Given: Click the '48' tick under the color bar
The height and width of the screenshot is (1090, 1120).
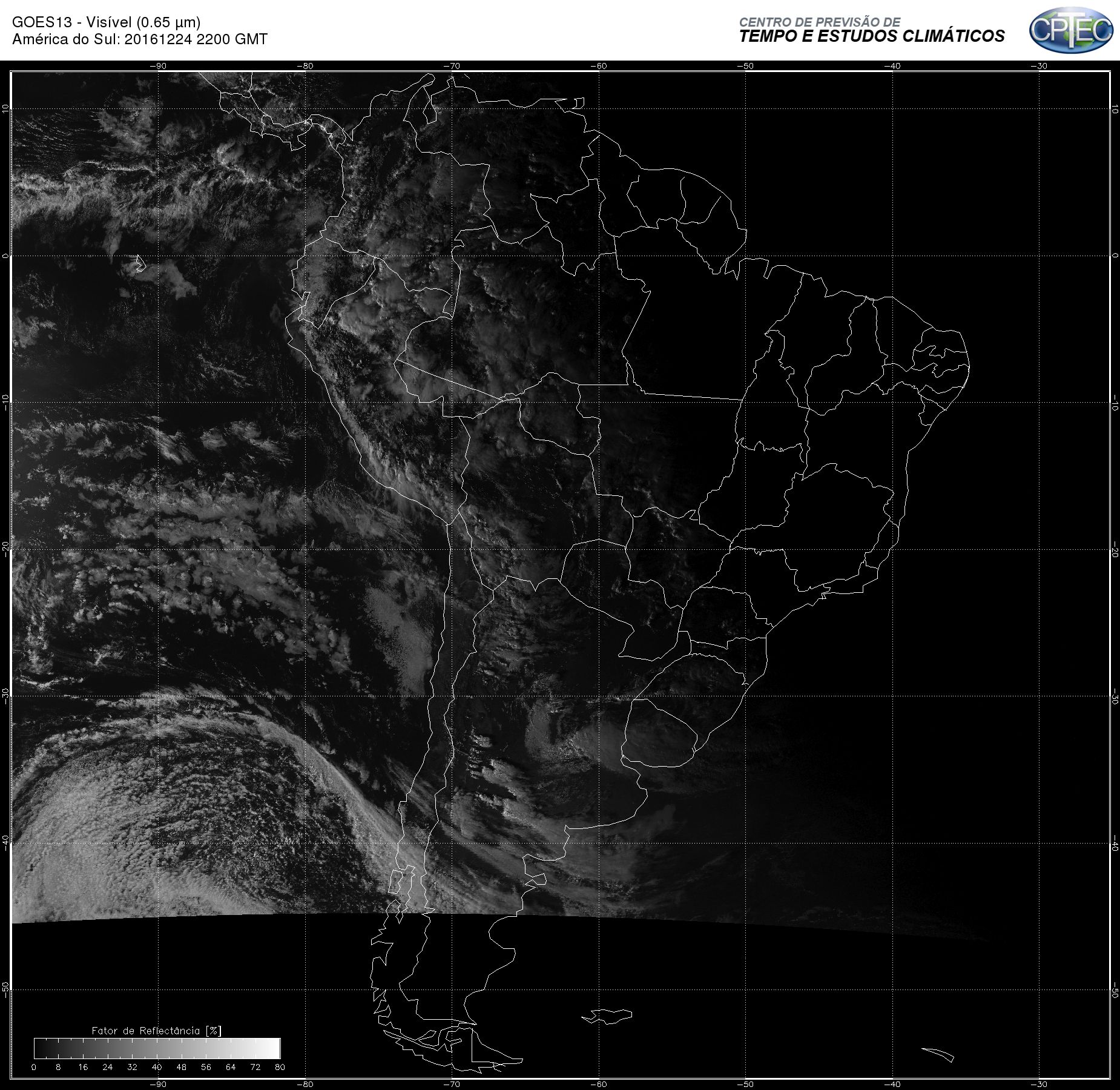Looking at the screenshot, I should click(182, 1067).
